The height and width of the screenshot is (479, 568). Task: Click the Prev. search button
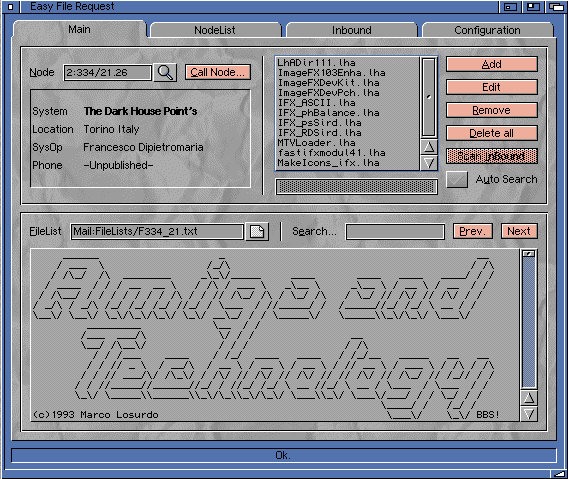[473, 231]
